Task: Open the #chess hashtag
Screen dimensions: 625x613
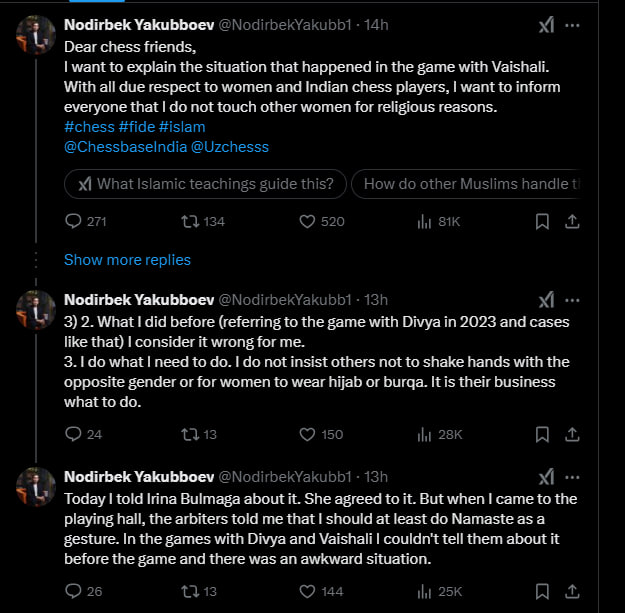Action: pyautogui.click(x=88, y=127)
